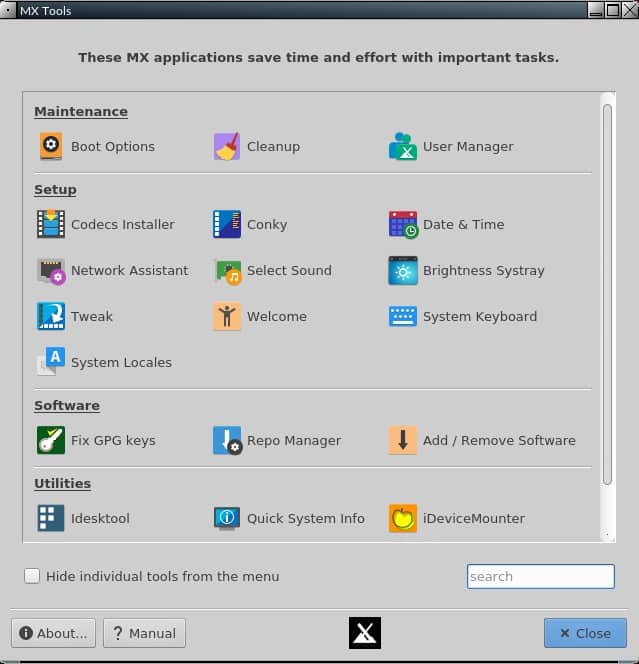Launch the Cleanup broom icon
This screenshot has height=664, width=639.
[x=227, y=147]
